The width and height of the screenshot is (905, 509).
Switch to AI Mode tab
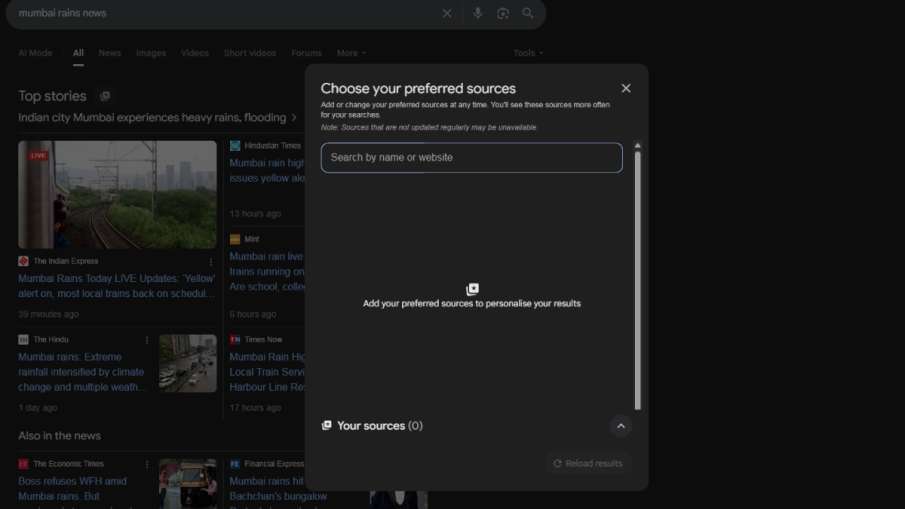click(35, 53)
